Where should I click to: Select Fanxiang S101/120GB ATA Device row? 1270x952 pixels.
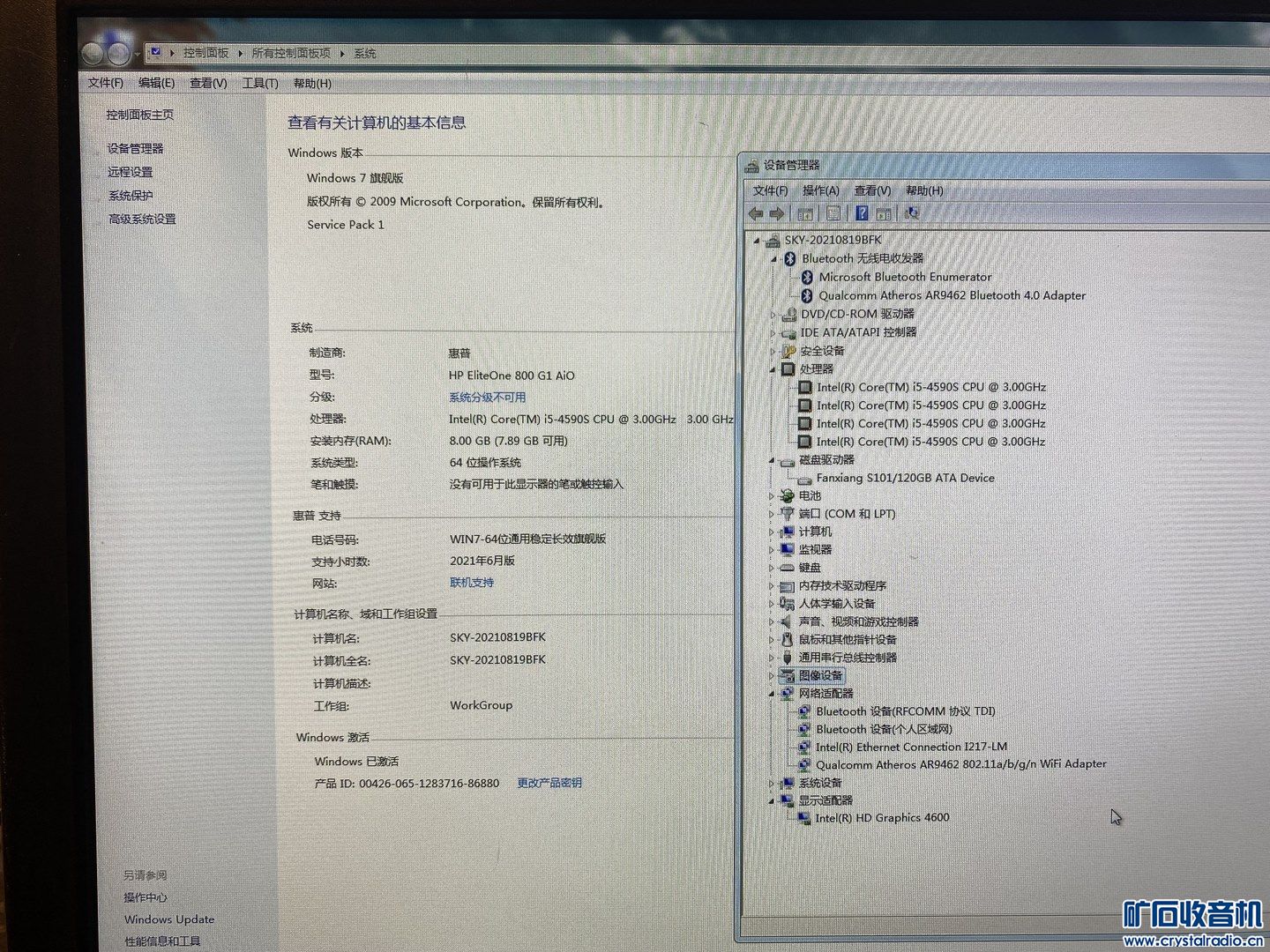(x=896, y=478)
